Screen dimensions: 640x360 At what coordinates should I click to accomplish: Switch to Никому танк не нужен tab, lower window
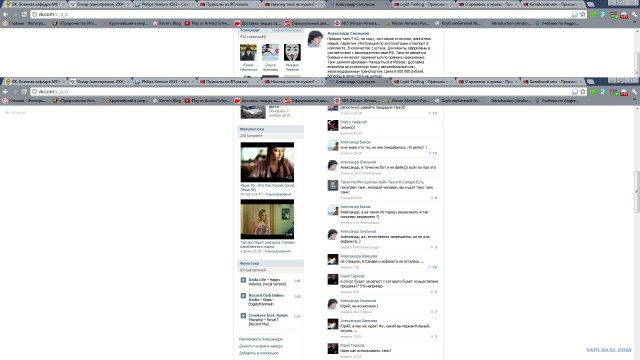294,82
